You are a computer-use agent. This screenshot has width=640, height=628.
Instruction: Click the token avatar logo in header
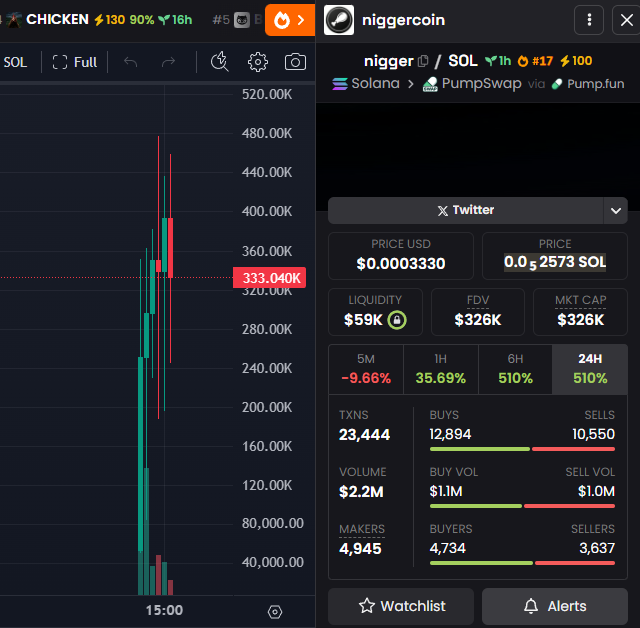[339, 20]
